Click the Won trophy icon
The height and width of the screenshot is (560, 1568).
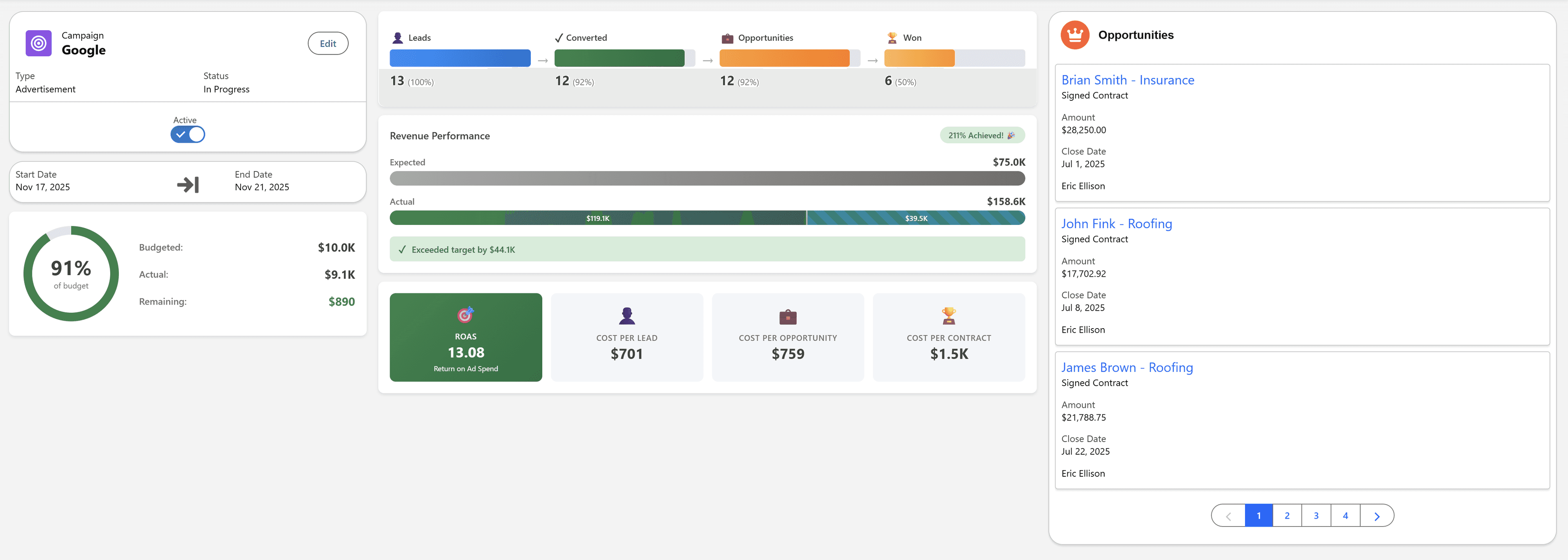point(892,37)
